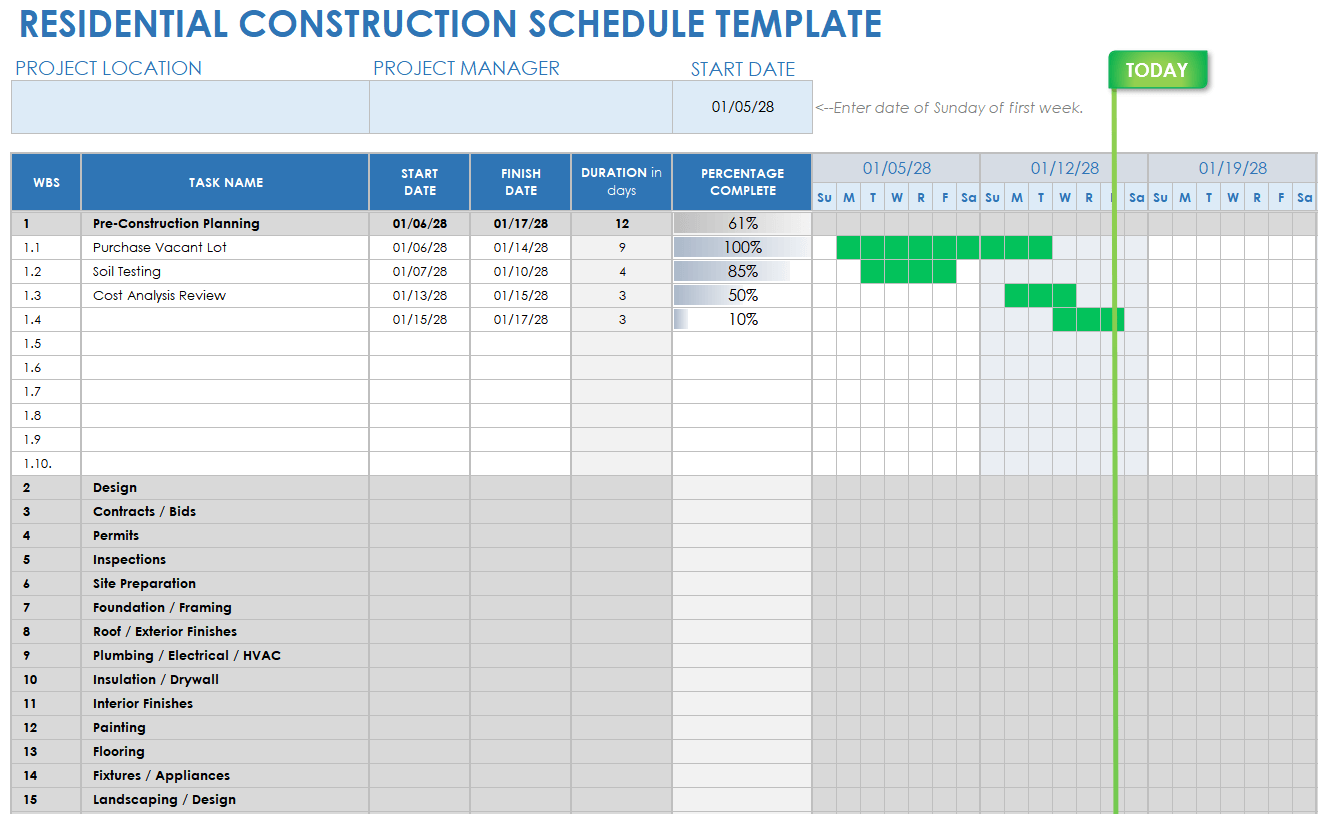This screenshot has width=1318, height=814.
Task: Click the Duration in days column header
Action: pos(621,182)
